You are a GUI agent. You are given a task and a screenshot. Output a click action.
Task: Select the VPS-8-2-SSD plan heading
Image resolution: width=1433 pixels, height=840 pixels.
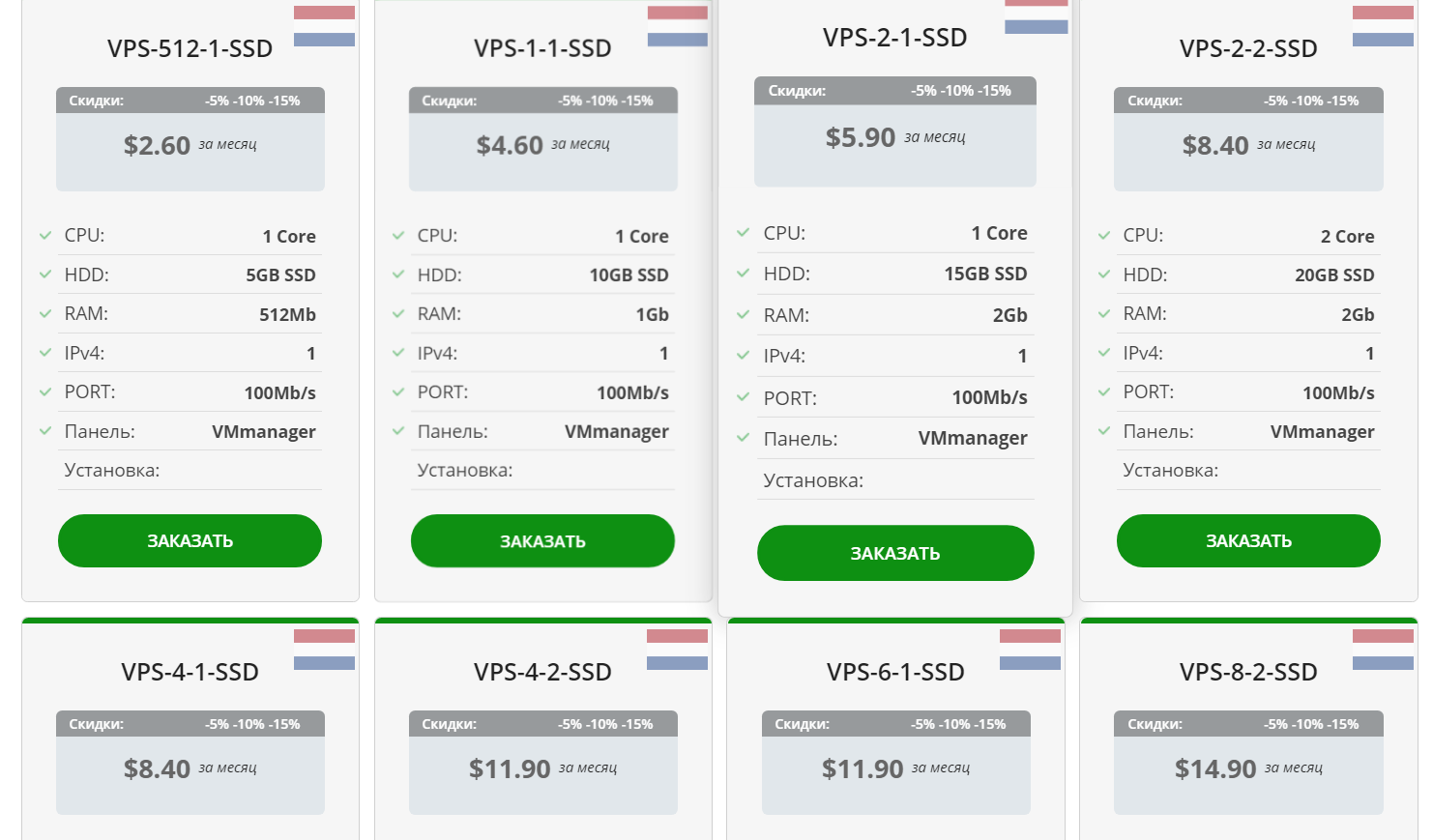(x=1248, y=672)
